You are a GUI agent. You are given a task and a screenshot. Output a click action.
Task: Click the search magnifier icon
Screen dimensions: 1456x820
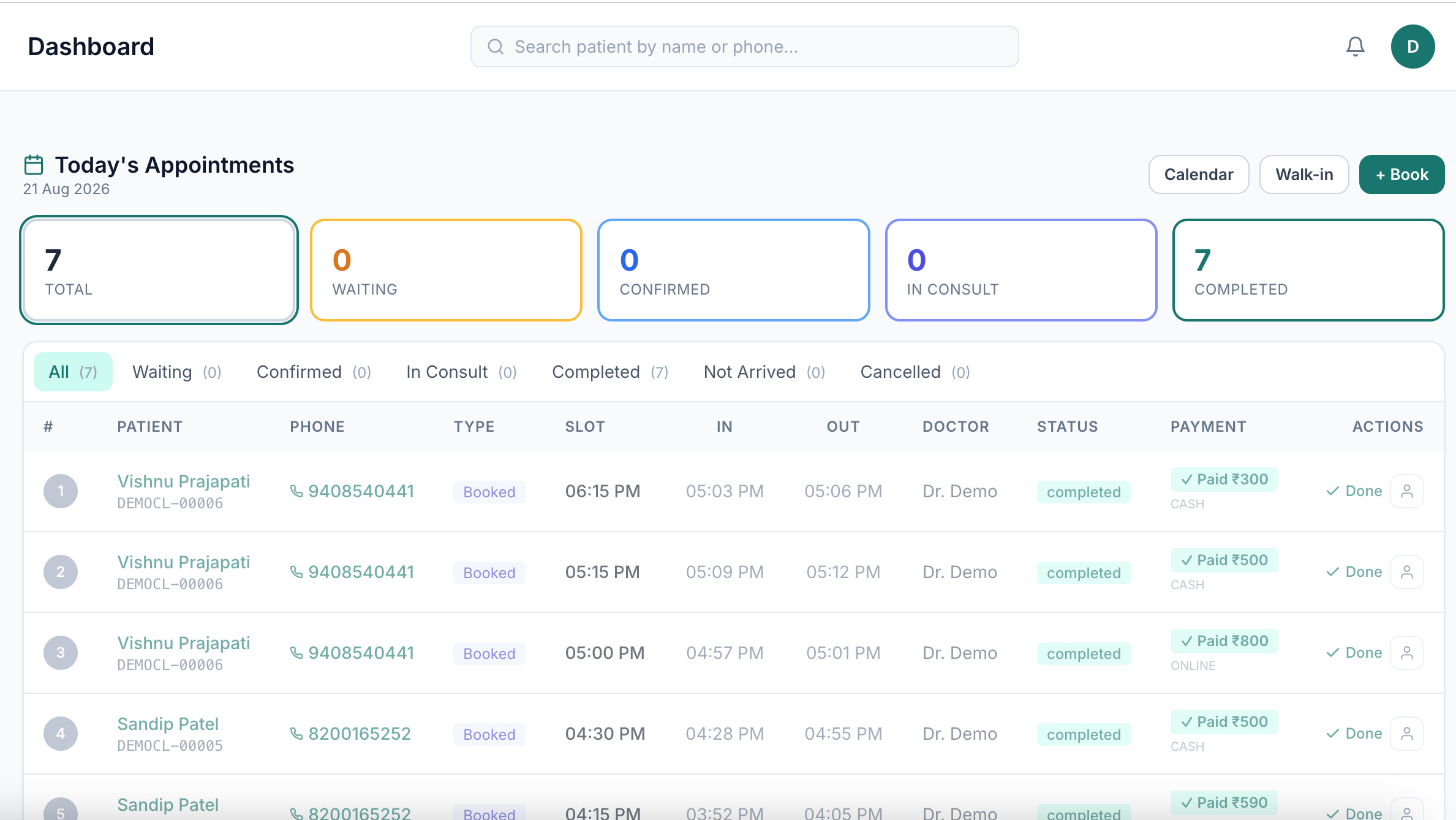(x=496, y=47)
